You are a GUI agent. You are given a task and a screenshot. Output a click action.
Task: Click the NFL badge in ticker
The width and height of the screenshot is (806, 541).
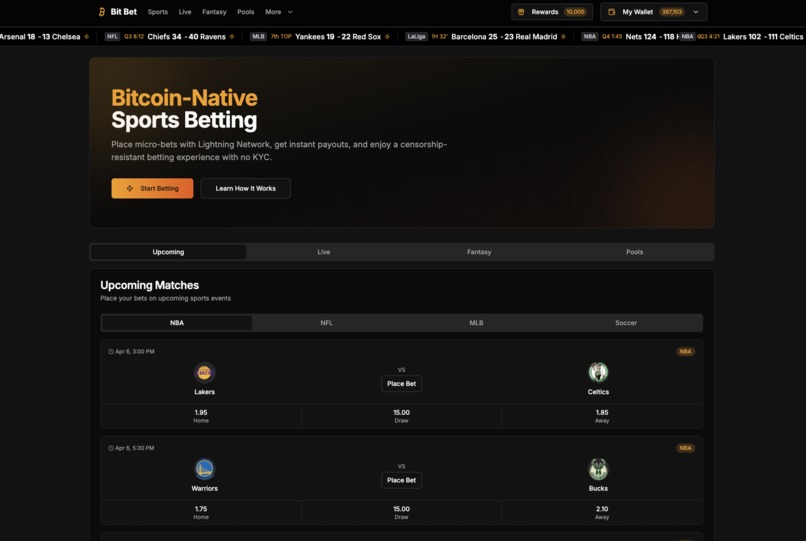point(112,37)
